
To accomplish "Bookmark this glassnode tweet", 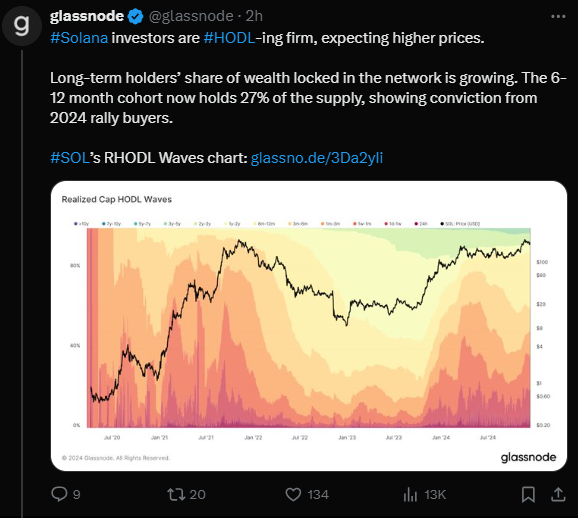I will click(x=528, y=494).
